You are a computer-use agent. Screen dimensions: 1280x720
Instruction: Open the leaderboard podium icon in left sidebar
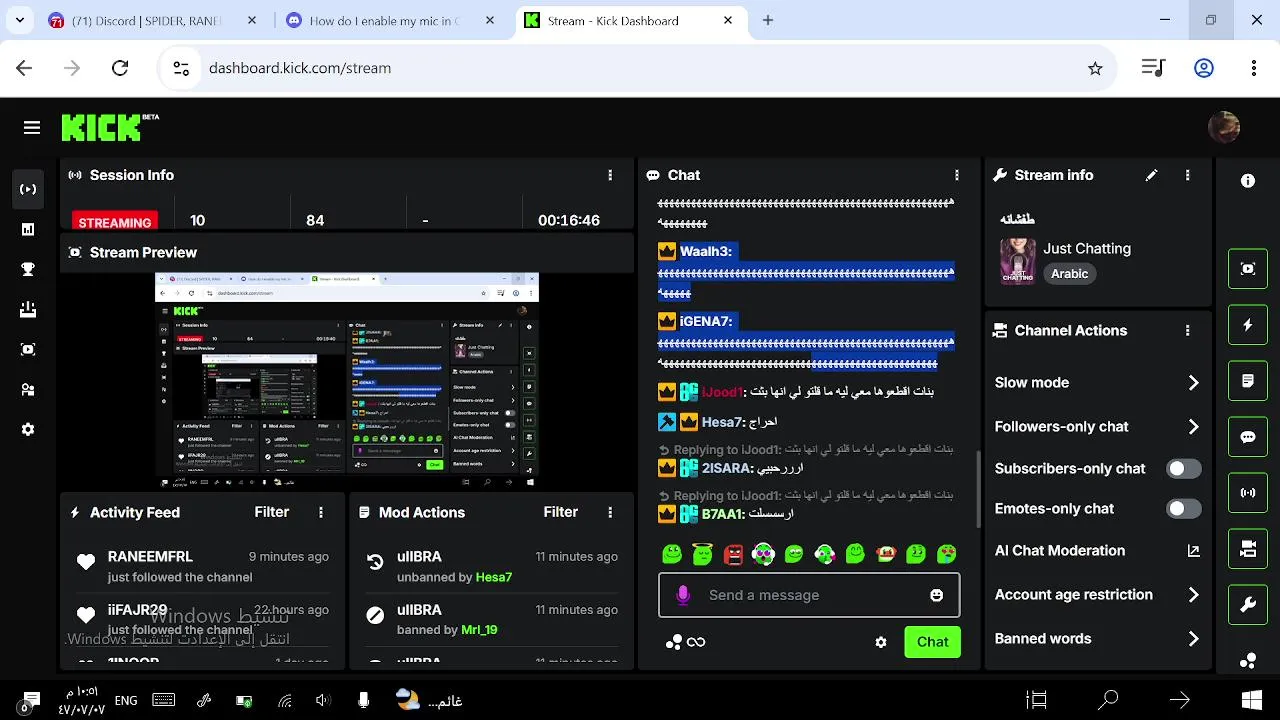tap(28, 309)
